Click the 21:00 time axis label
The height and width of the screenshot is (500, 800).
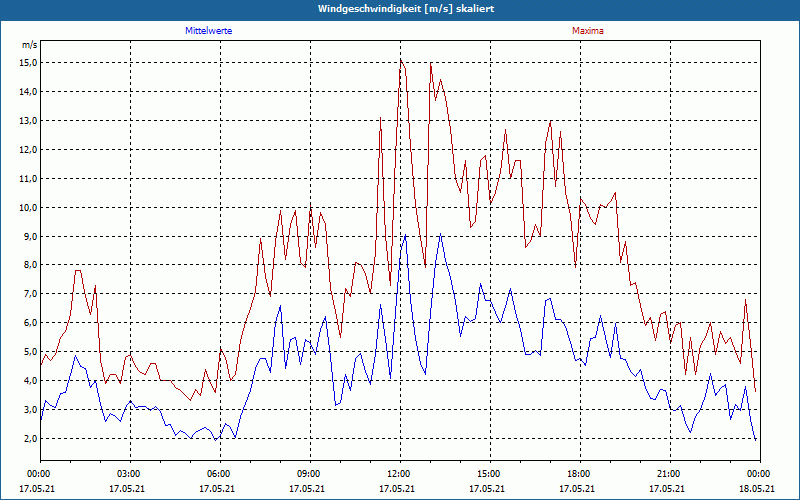pyautogui.click(x=670, y=474)
